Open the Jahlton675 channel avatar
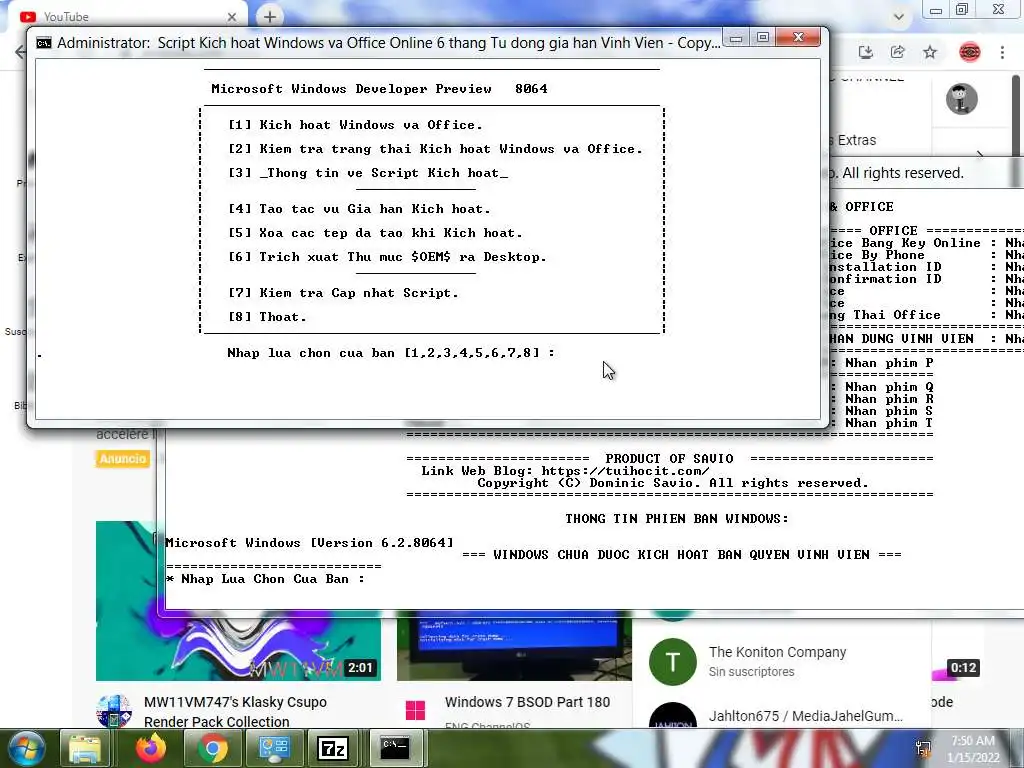Image resolution: width=1024 pixels, height=768 pixels. [x=673, y=716]
